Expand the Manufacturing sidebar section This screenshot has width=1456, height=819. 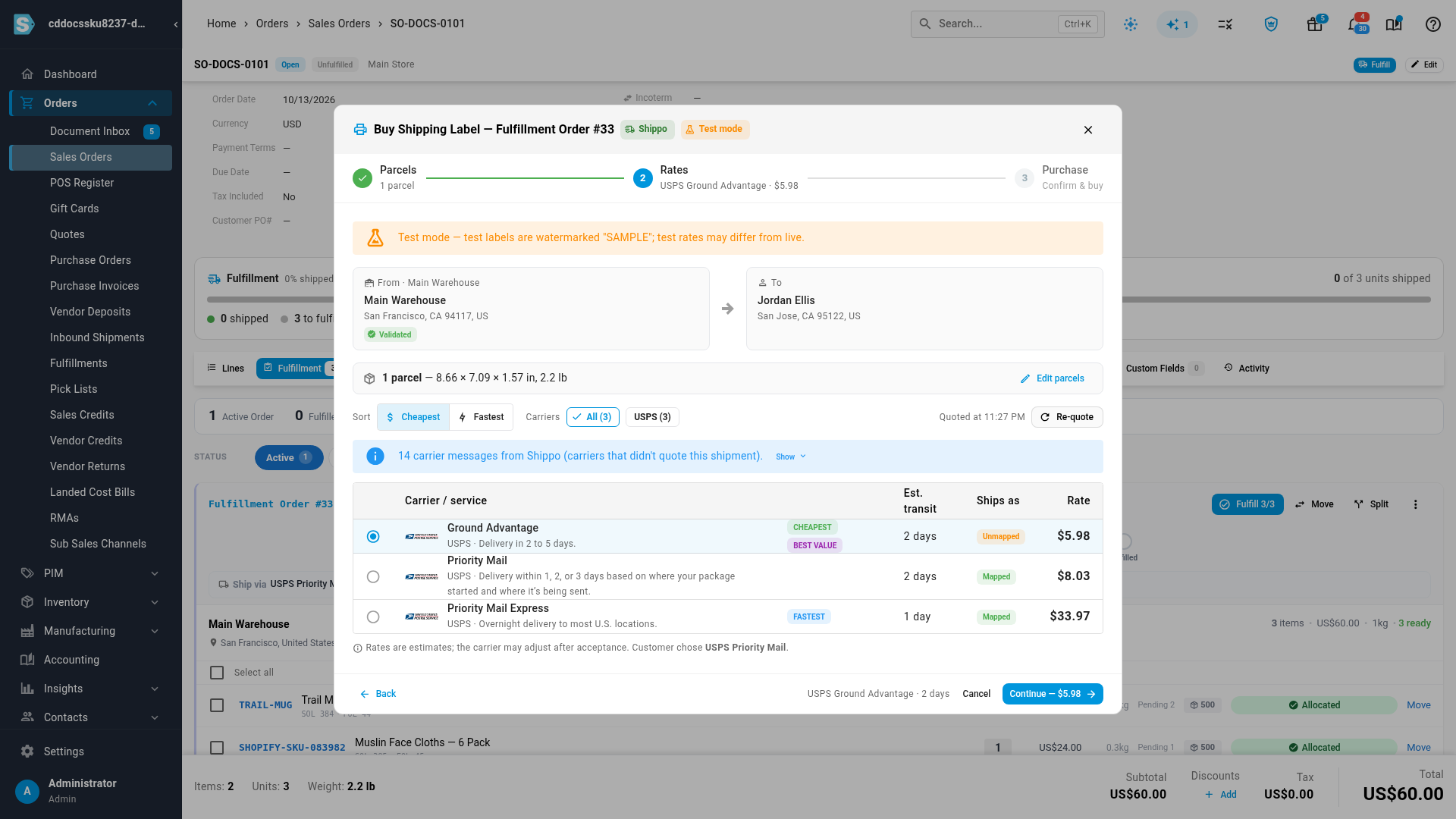[x=155, y=631]
